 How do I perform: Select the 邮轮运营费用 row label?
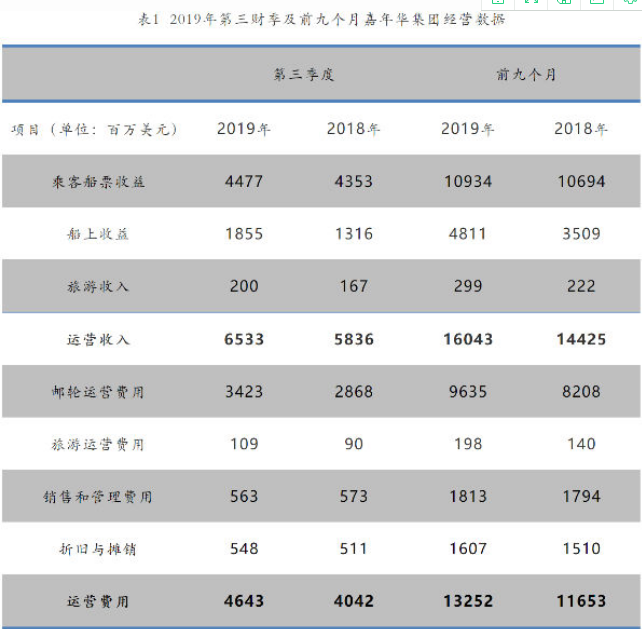click(98, 392)
